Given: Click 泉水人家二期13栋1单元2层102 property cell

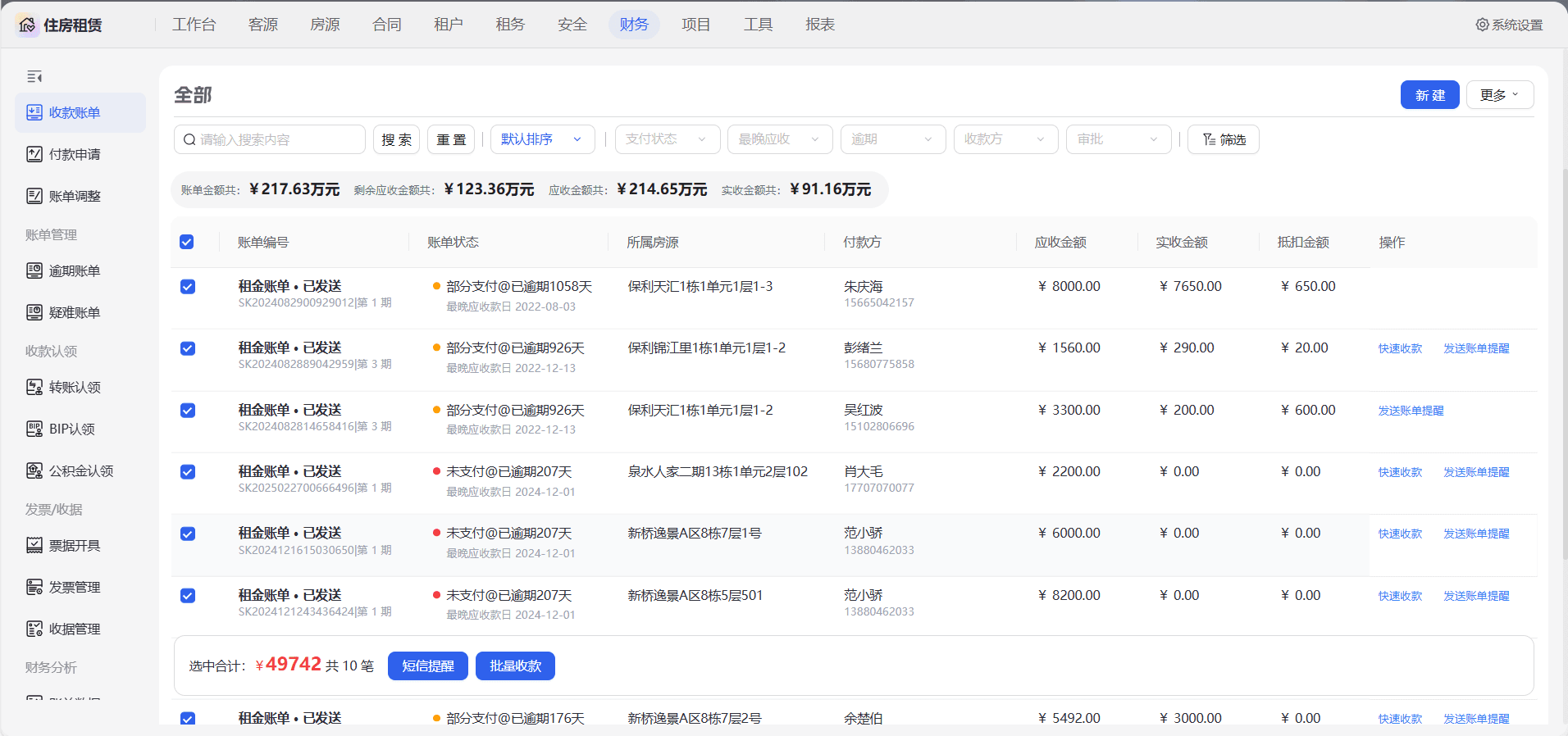Looking at the screenshot, I should [x=718, y=472].
